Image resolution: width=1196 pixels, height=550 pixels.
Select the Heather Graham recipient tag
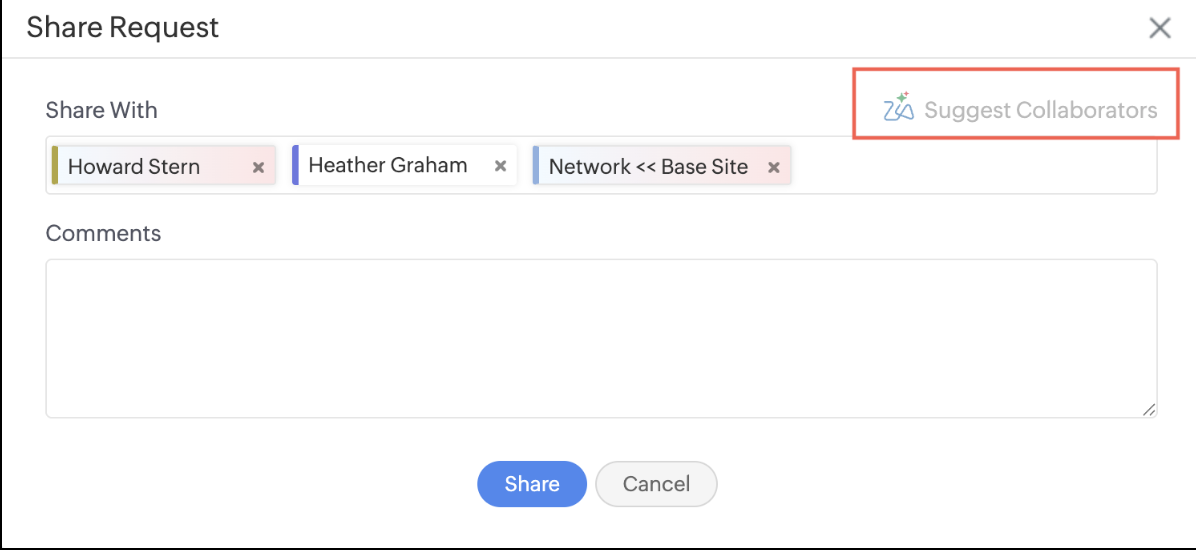pos(387,166)
